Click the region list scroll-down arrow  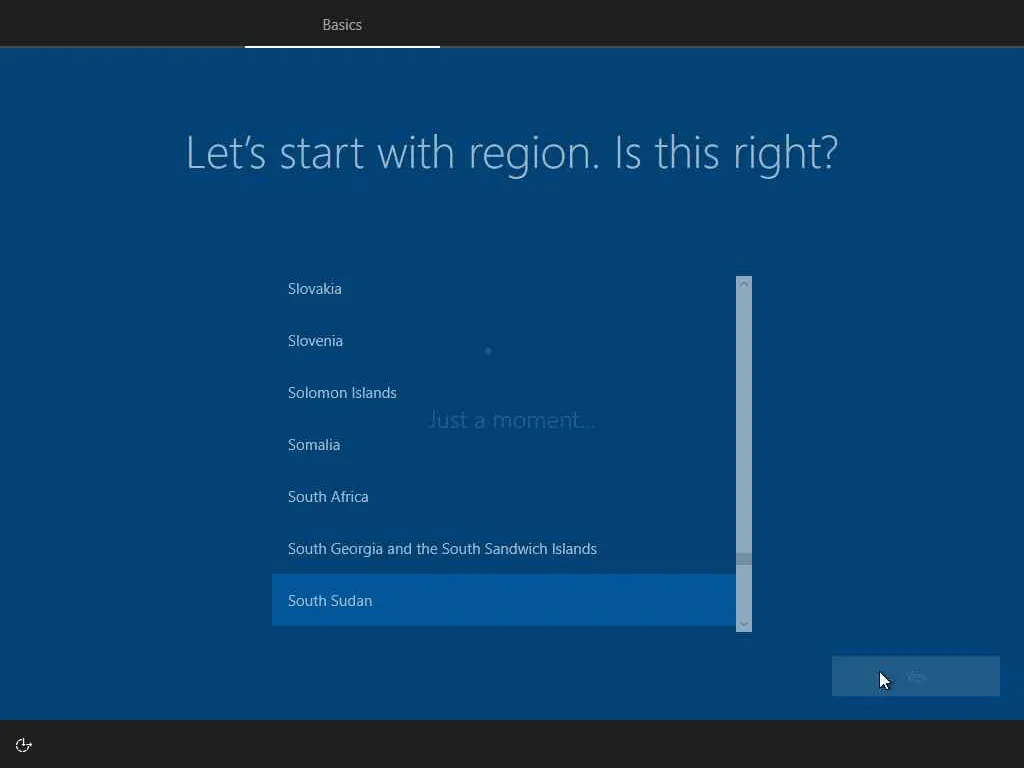(x=744, y=624)
